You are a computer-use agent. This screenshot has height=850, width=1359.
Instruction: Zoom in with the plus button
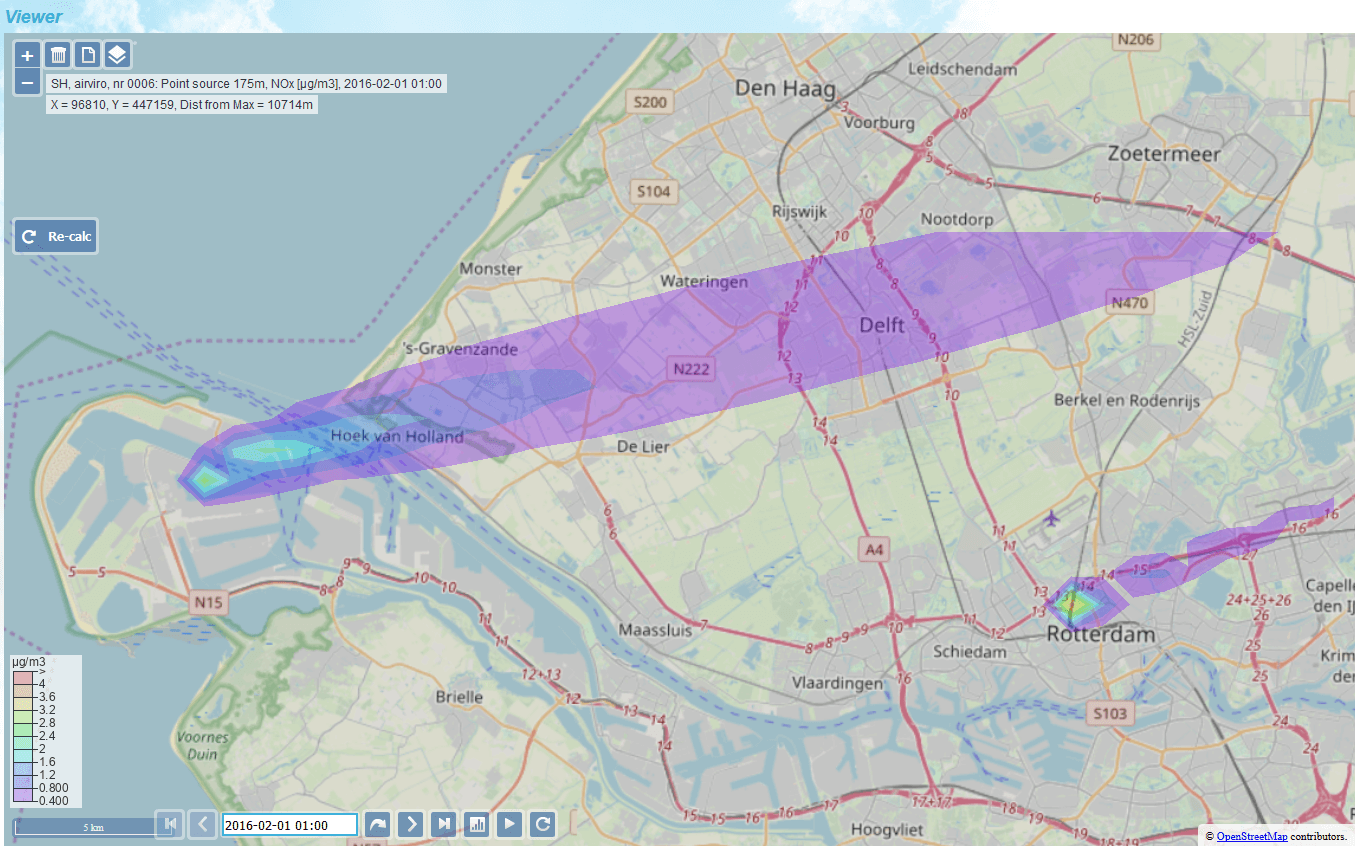[27, 55]
